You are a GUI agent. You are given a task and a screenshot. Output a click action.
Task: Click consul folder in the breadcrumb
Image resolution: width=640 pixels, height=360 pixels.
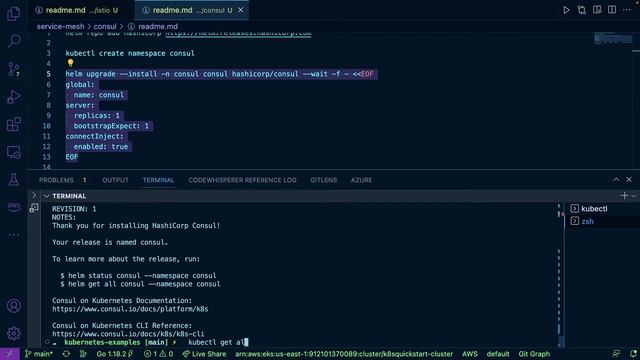105,27
